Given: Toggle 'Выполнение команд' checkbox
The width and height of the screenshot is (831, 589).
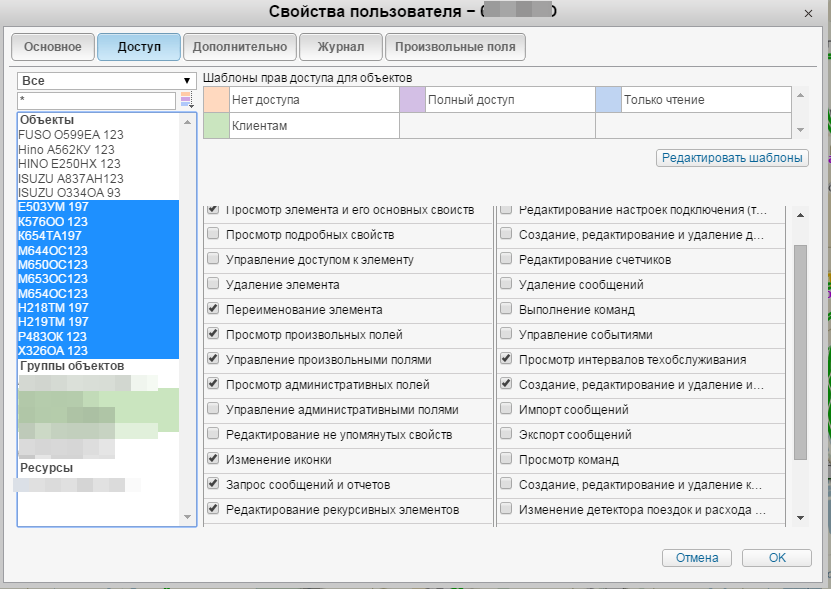Looking at the screenshot, I should pyautogui.click(x=506, y=310).
